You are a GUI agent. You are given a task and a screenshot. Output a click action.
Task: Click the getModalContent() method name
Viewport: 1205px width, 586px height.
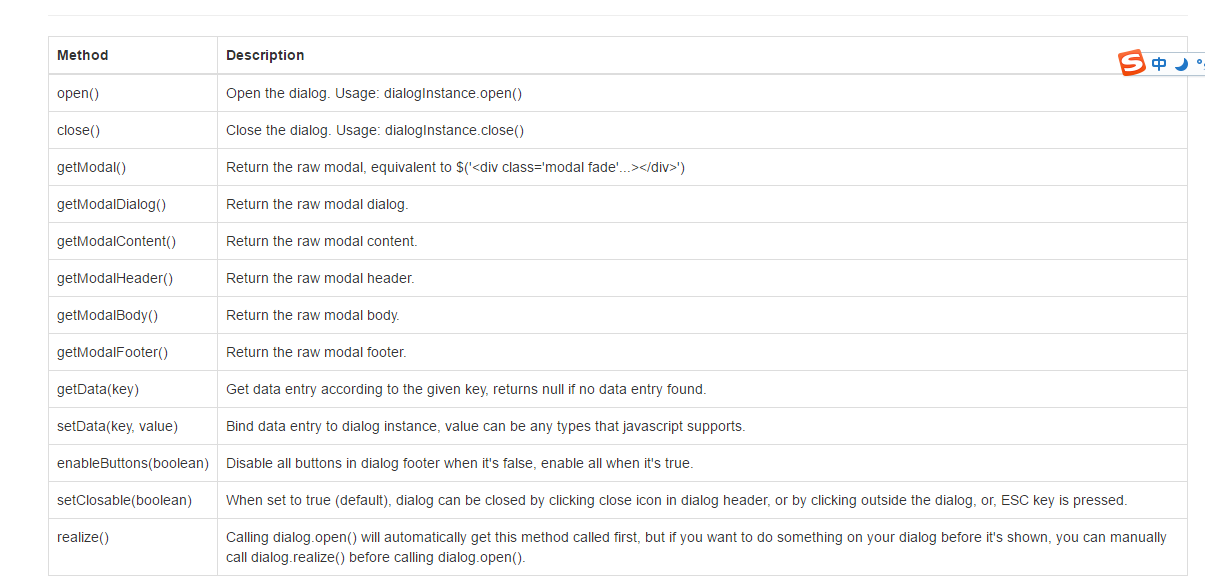(x=116, y=241)
